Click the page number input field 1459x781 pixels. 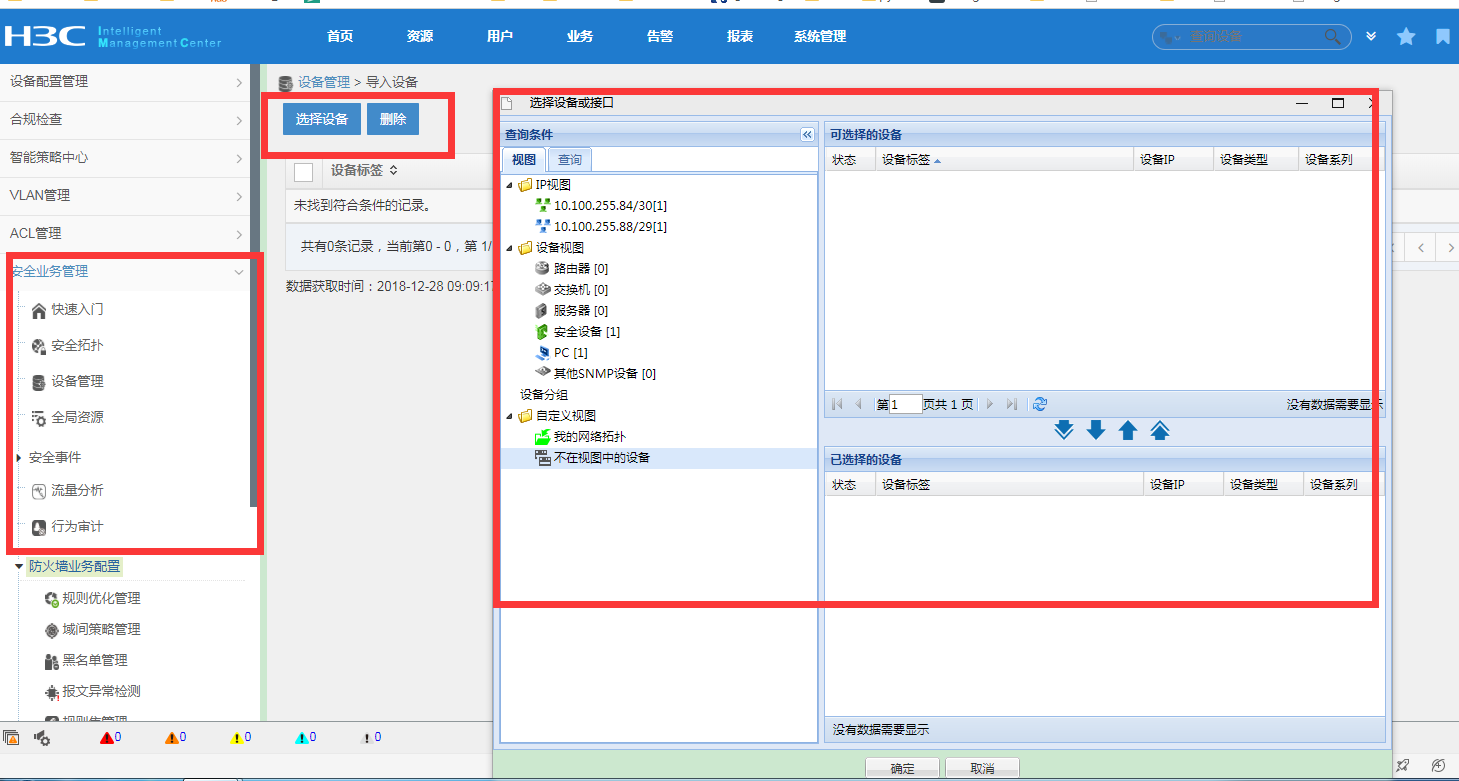tap(906, 405)
